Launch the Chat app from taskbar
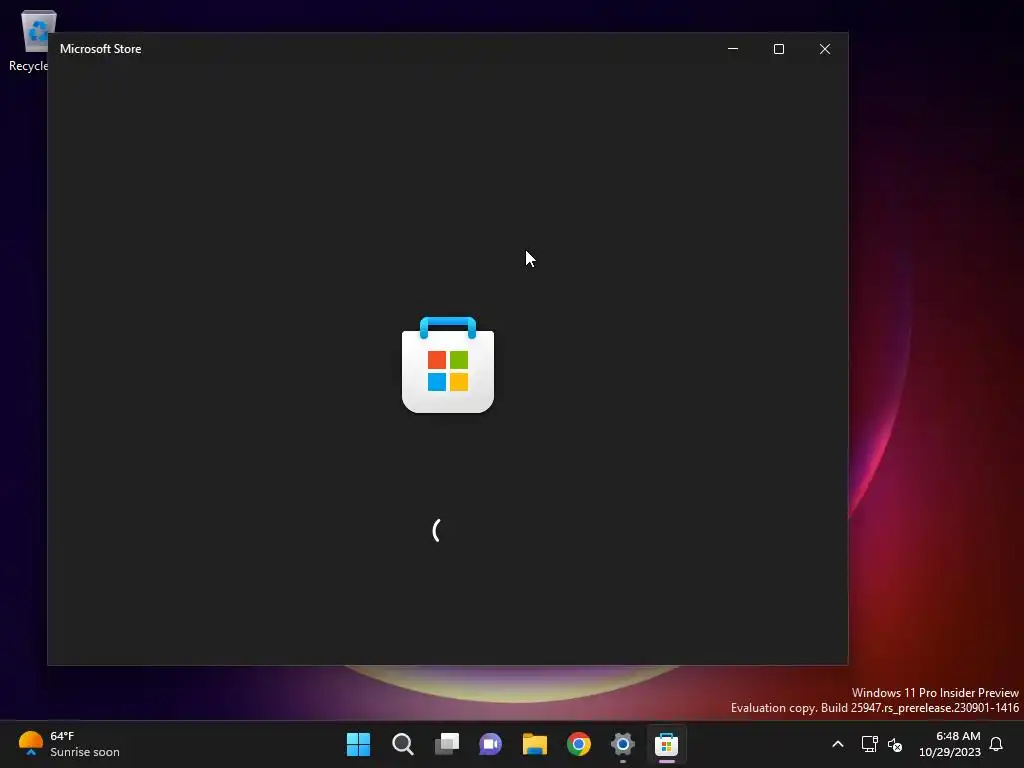 click(490, 744)
